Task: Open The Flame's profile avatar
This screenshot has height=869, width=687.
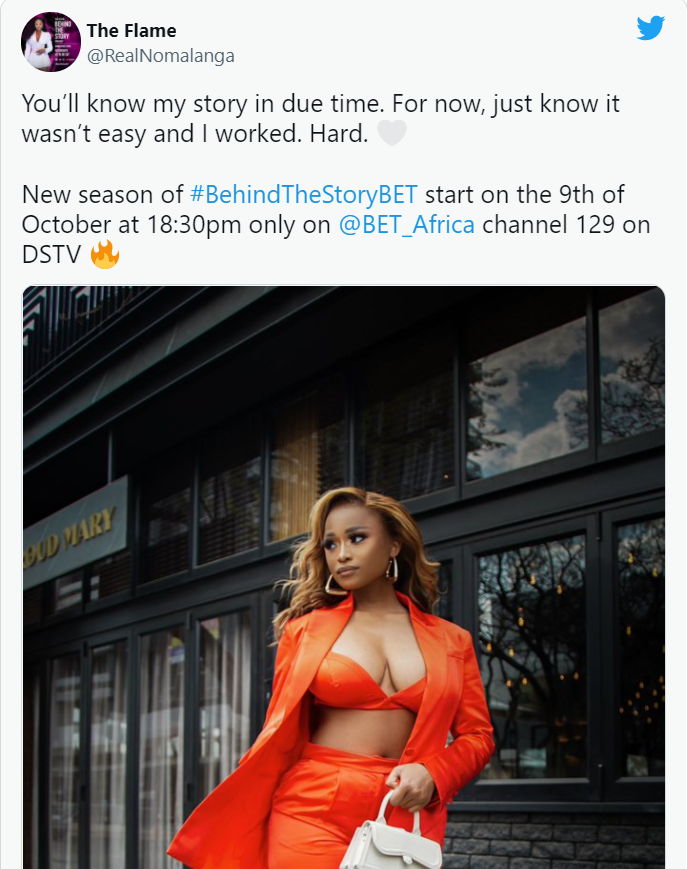Action: (x=51, y=42)
